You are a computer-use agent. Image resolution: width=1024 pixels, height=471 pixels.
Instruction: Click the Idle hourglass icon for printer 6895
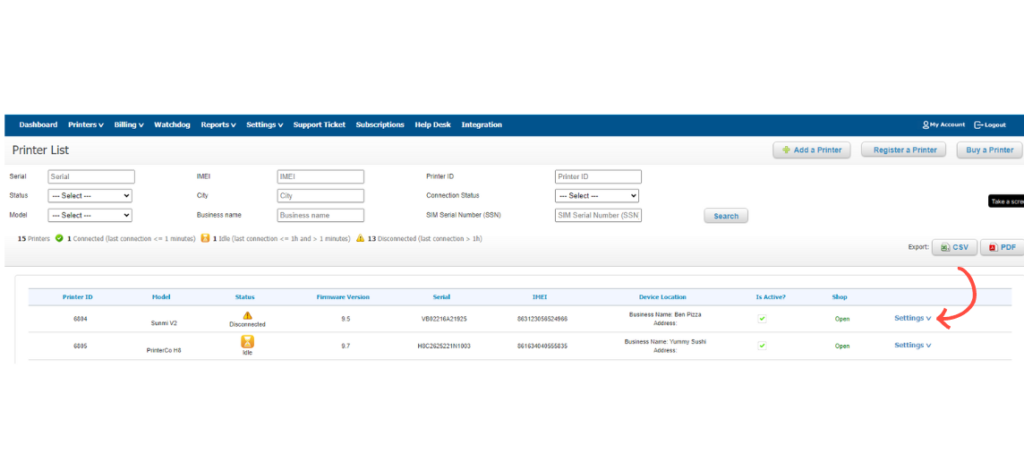pyautogui.click(x=247, y=342)
